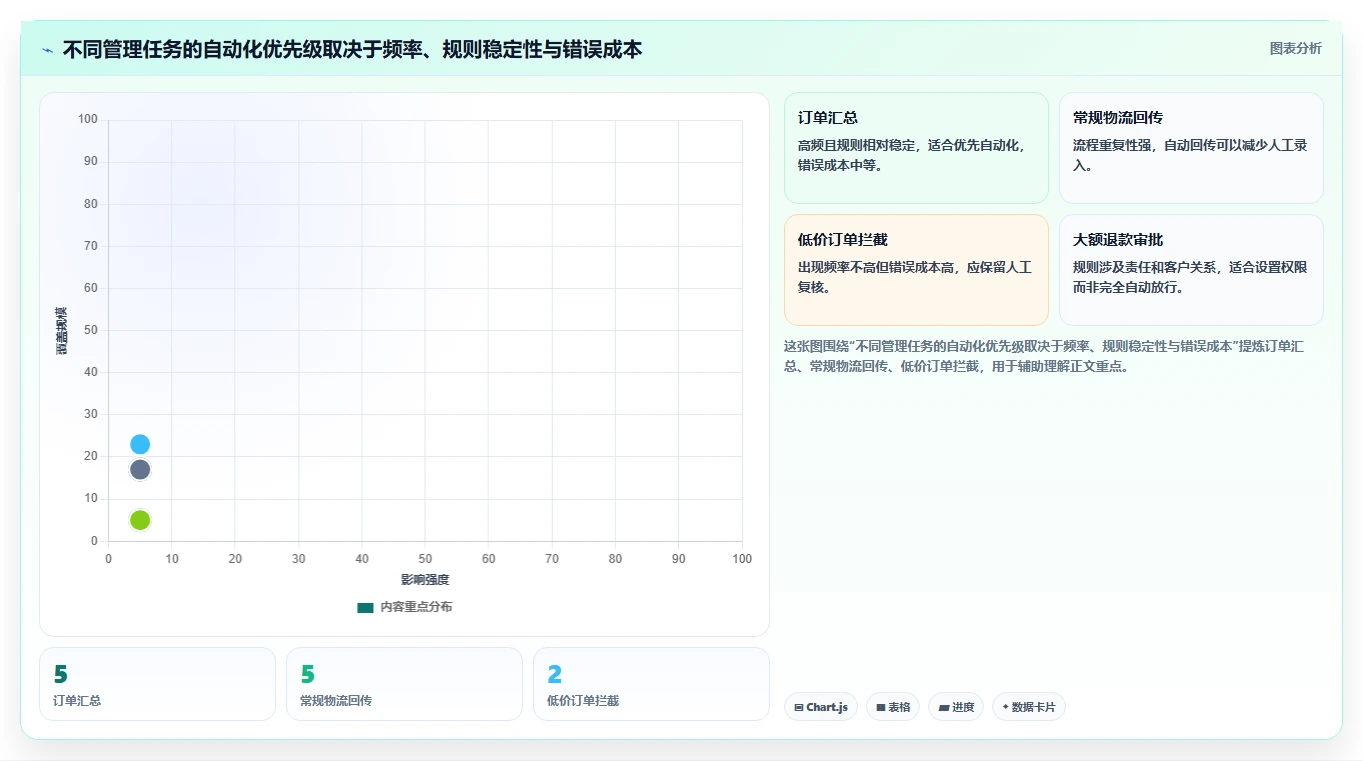
Task: Click the 低价订单拦截 stat card showing 2
Action: coord(651,684)
